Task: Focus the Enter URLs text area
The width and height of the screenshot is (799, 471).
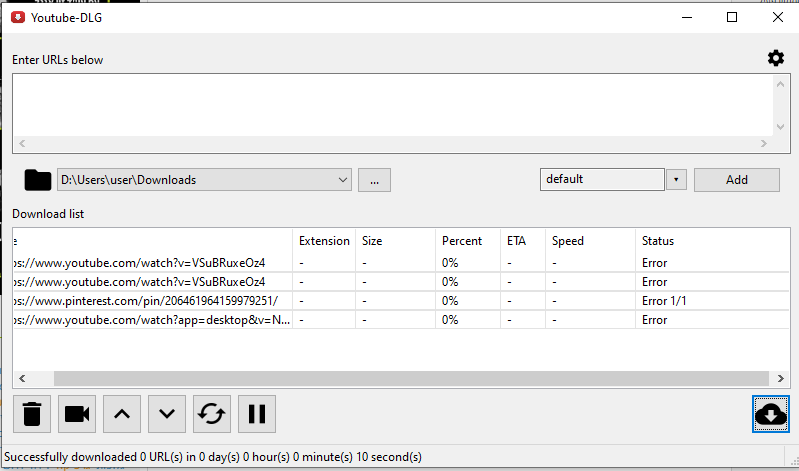Action: point(392,106)
